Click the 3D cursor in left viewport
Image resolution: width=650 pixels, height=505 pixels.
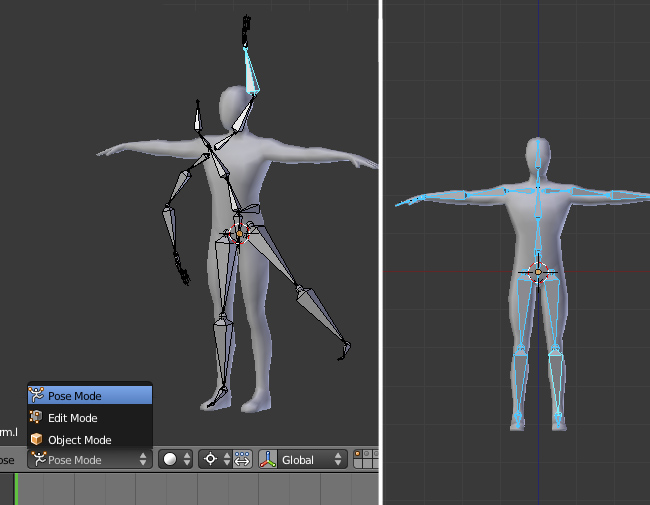tap(239, 233)
